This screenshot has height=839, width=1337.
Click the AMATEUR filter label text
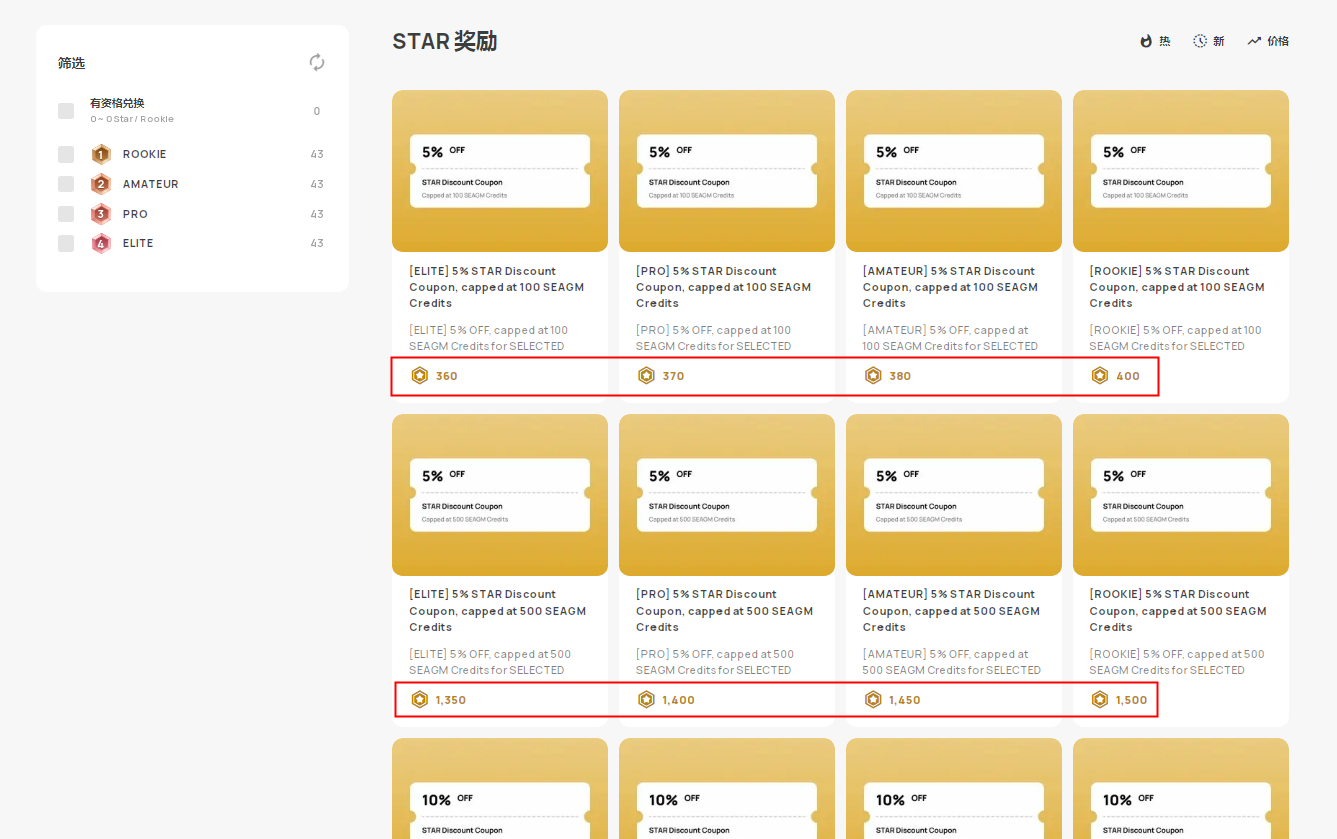click(151, 184)
